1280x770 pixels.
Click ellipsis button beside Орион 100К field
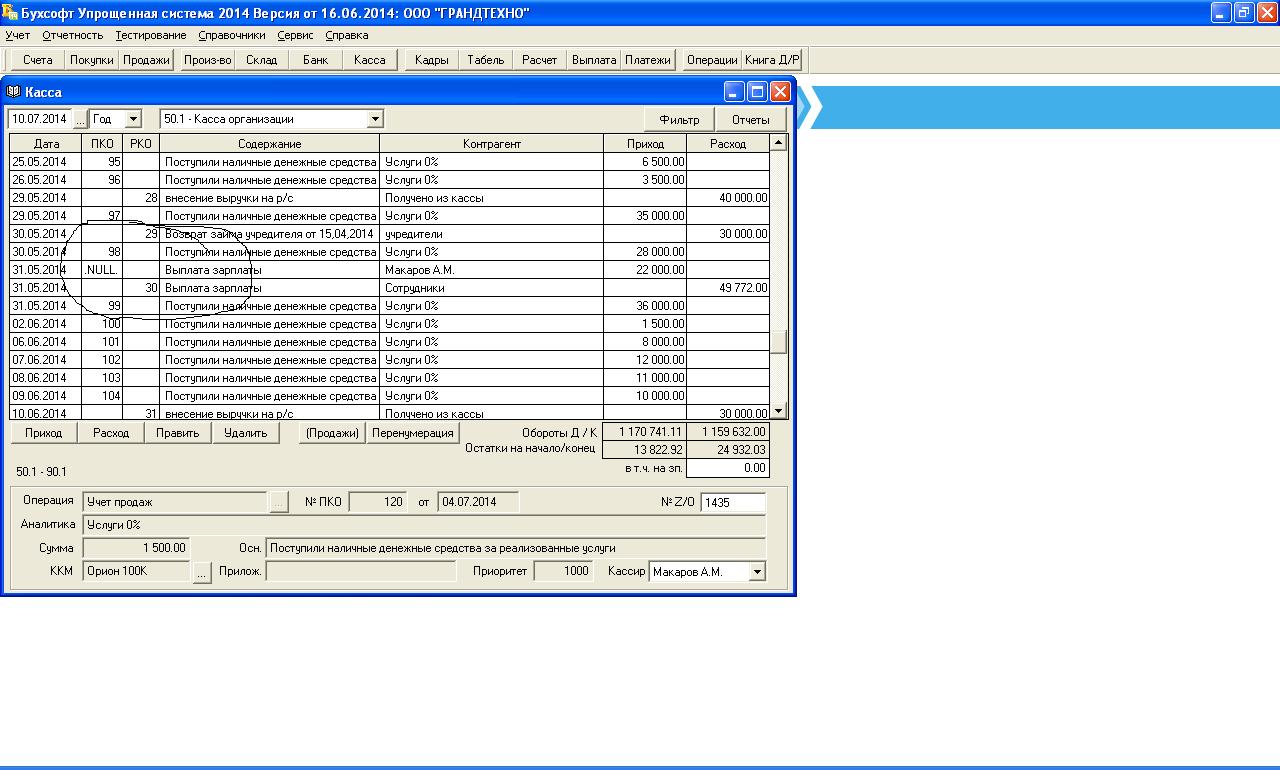[x=202, y=573]
